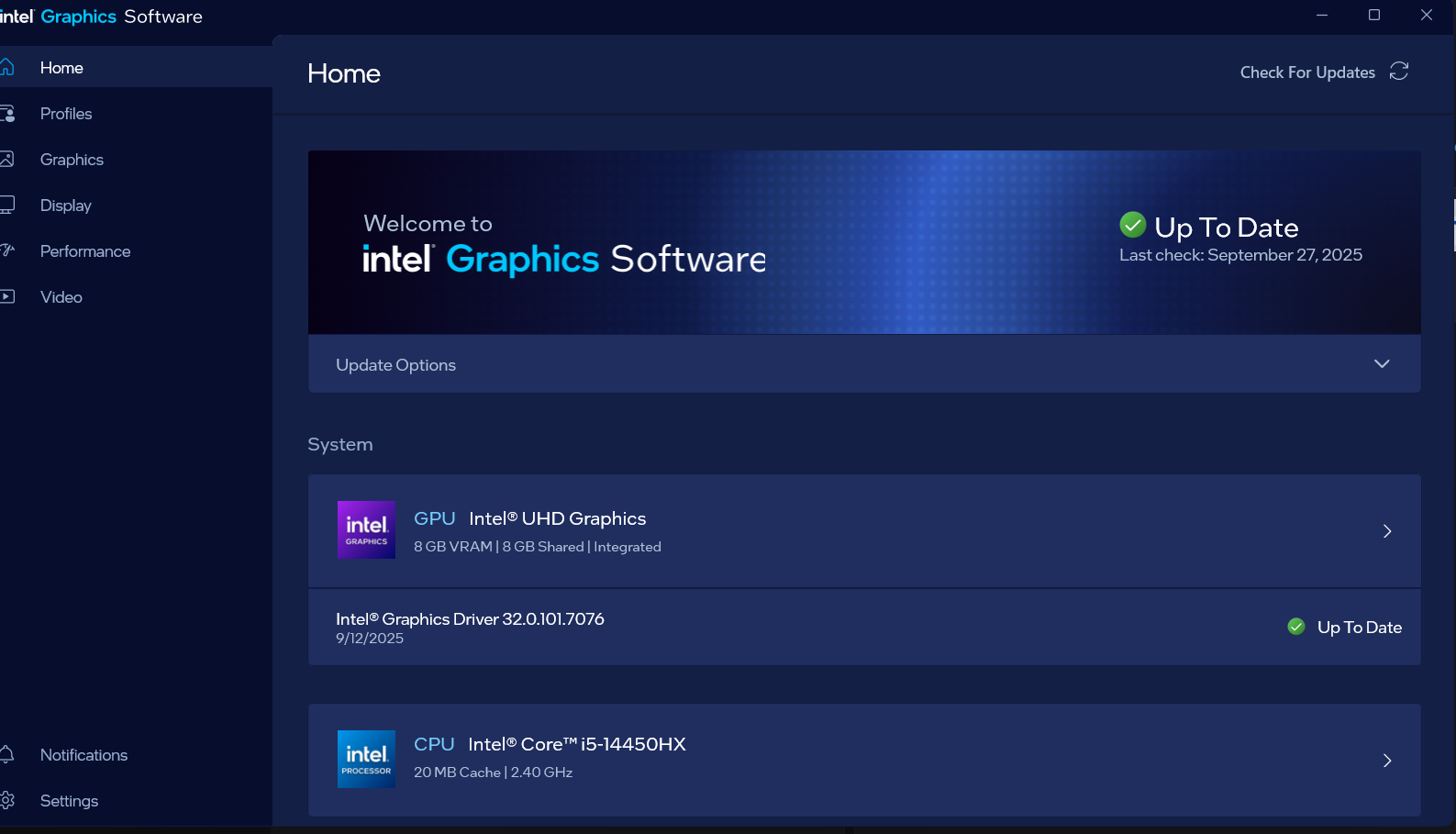The height and width of the screenshot is (834, 1456).
Task: Click the System section heading
Action: (x=340, y=444)
